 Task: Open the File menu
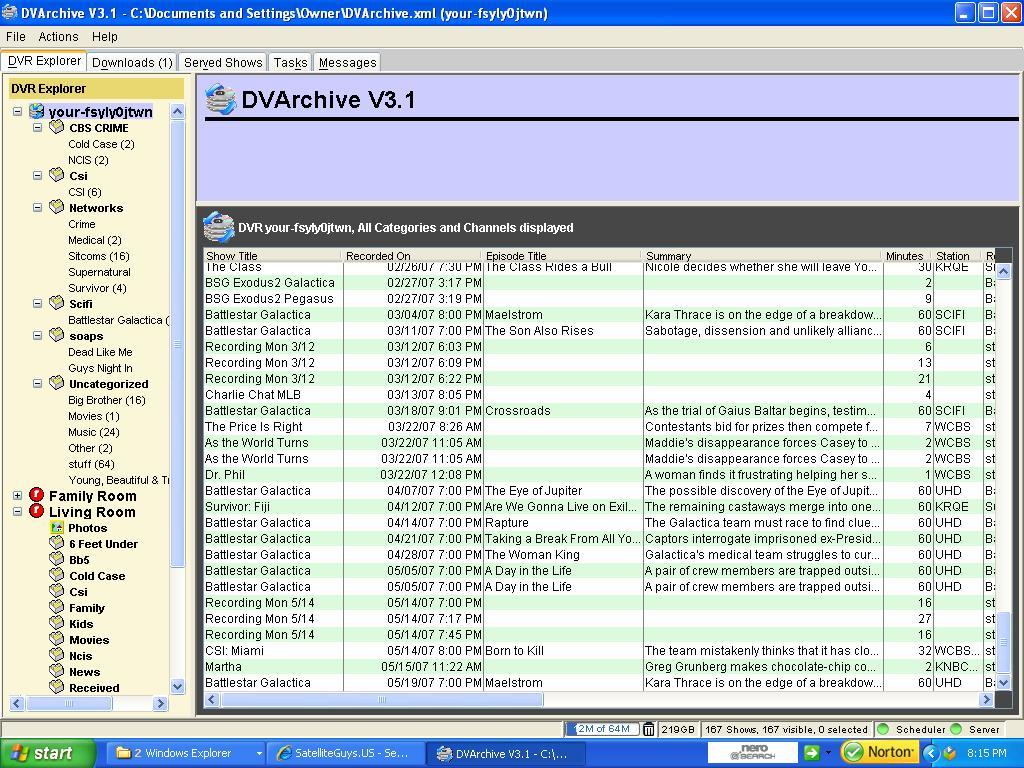[x=16, y=37]
